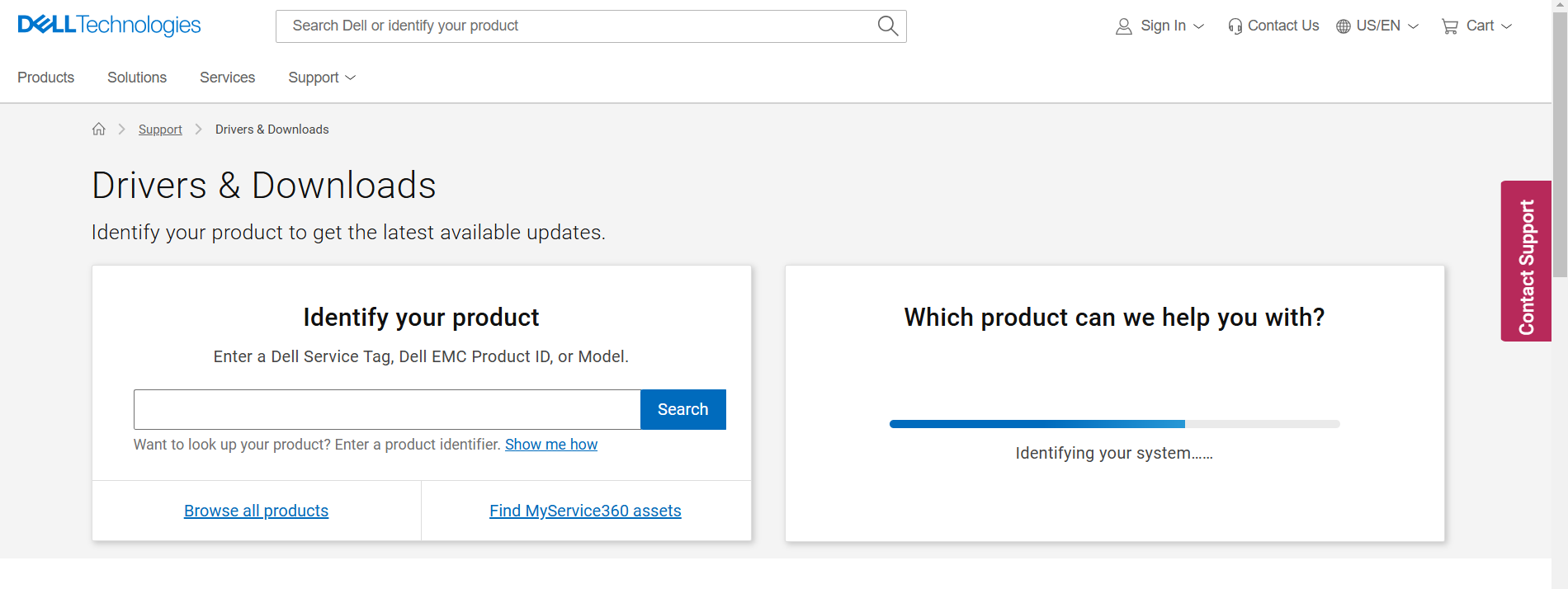
Task: Click the Sign In user icon
Action: point(1123,26)
